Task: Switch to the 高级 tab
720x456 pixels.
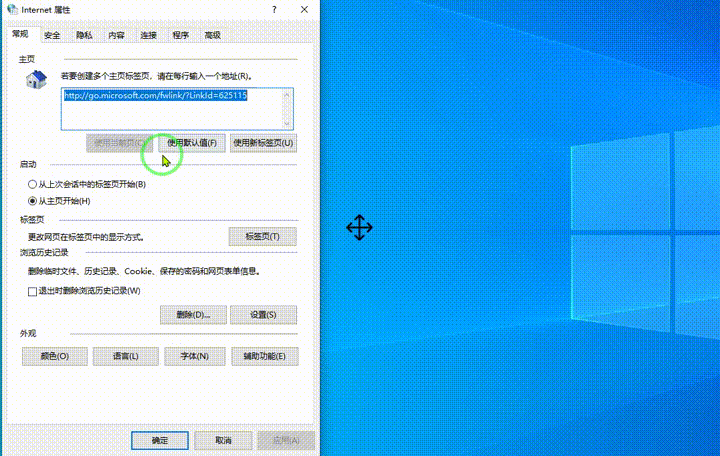Action: pos(213,35)
